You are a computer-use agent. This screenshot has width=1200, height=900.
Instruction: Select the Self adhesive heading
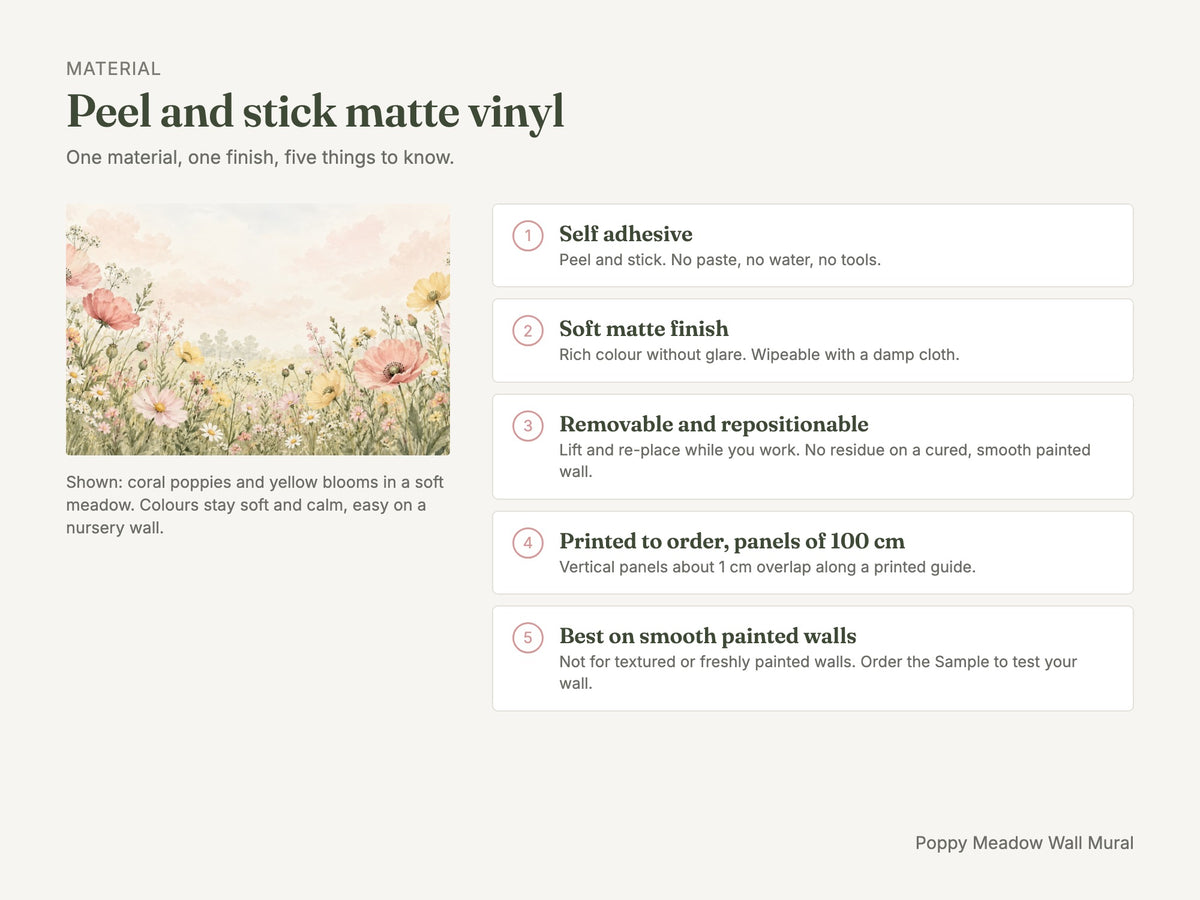point(626,234)
